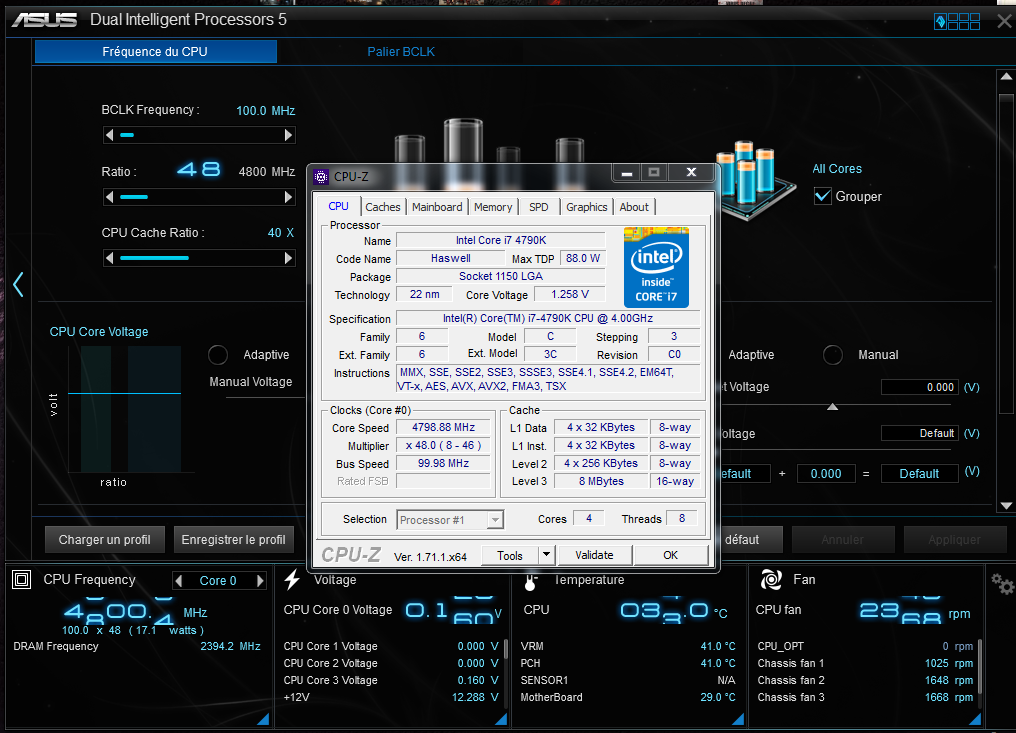Image resolution: width=1016 pixels, height=733 pixels.
Task: Click the vertical scrollbar thumb
Action: coord(1006,253)
